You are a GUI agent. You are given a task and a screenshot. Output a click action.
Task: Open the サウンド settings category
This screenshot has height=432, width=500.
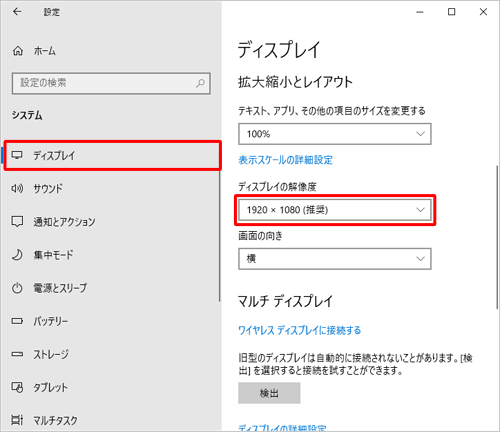click(x=110, y=188)
